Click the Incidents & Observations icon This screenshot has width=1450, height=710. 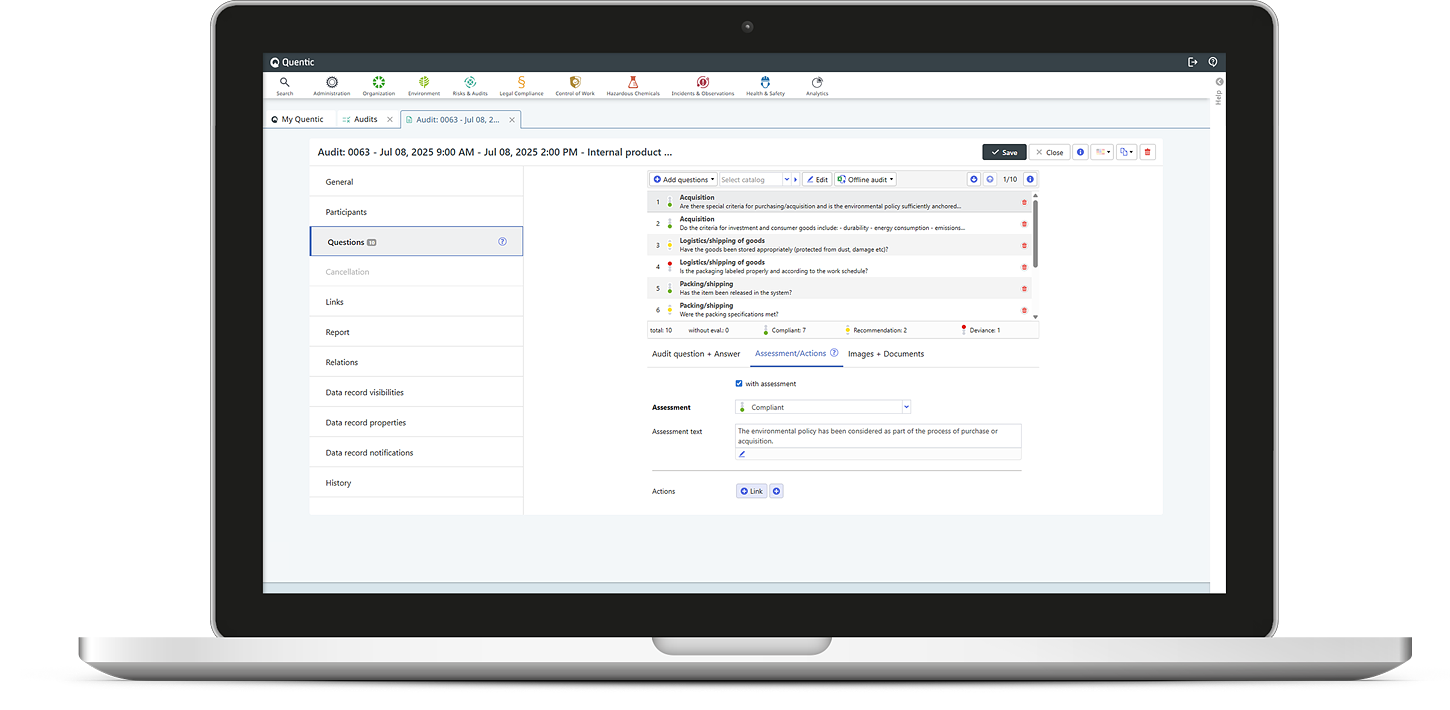pos(702,84)
